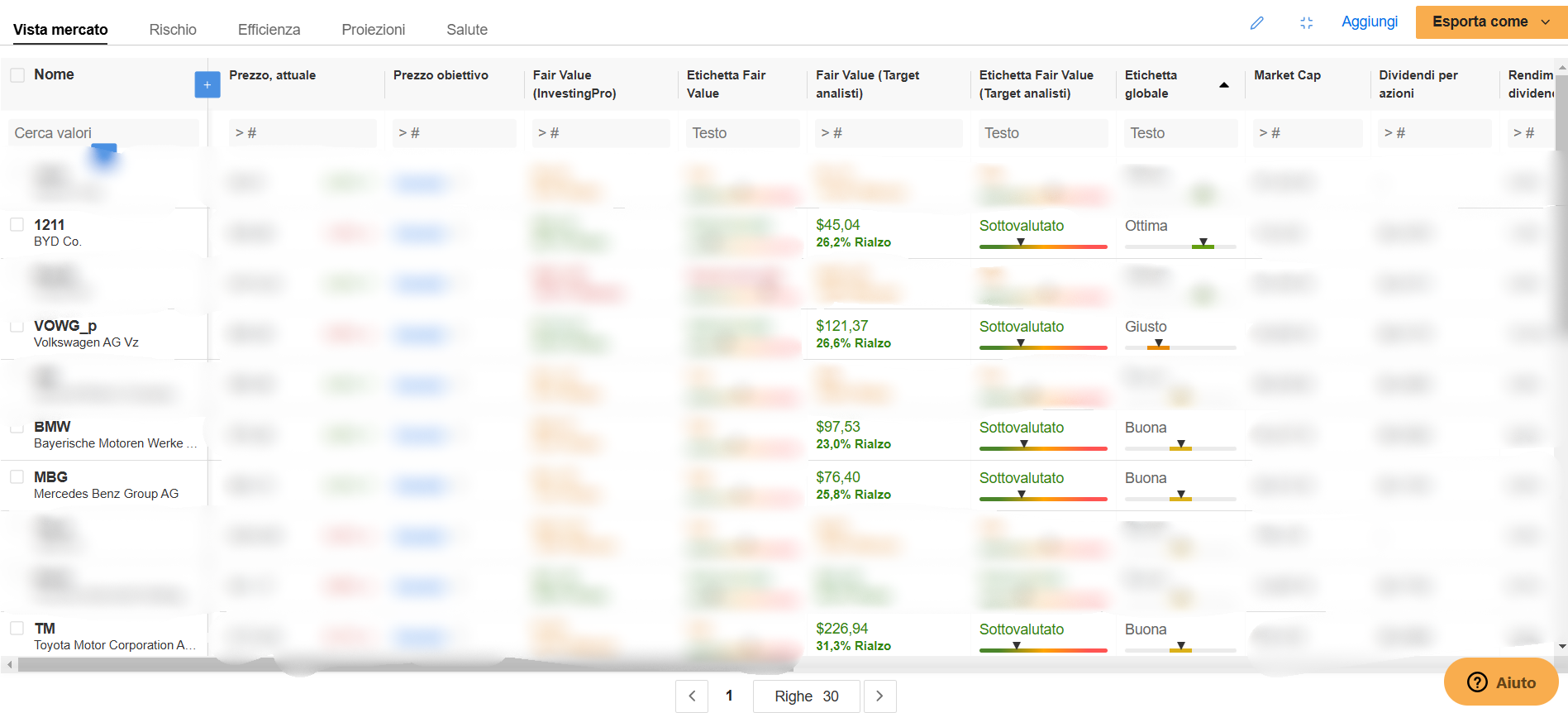The width and height of the screenshot is (1568, 713).
Task: Click the Etichetta Fair Value Testo filter
Action: pyautogui.click(x=743, y=133)
